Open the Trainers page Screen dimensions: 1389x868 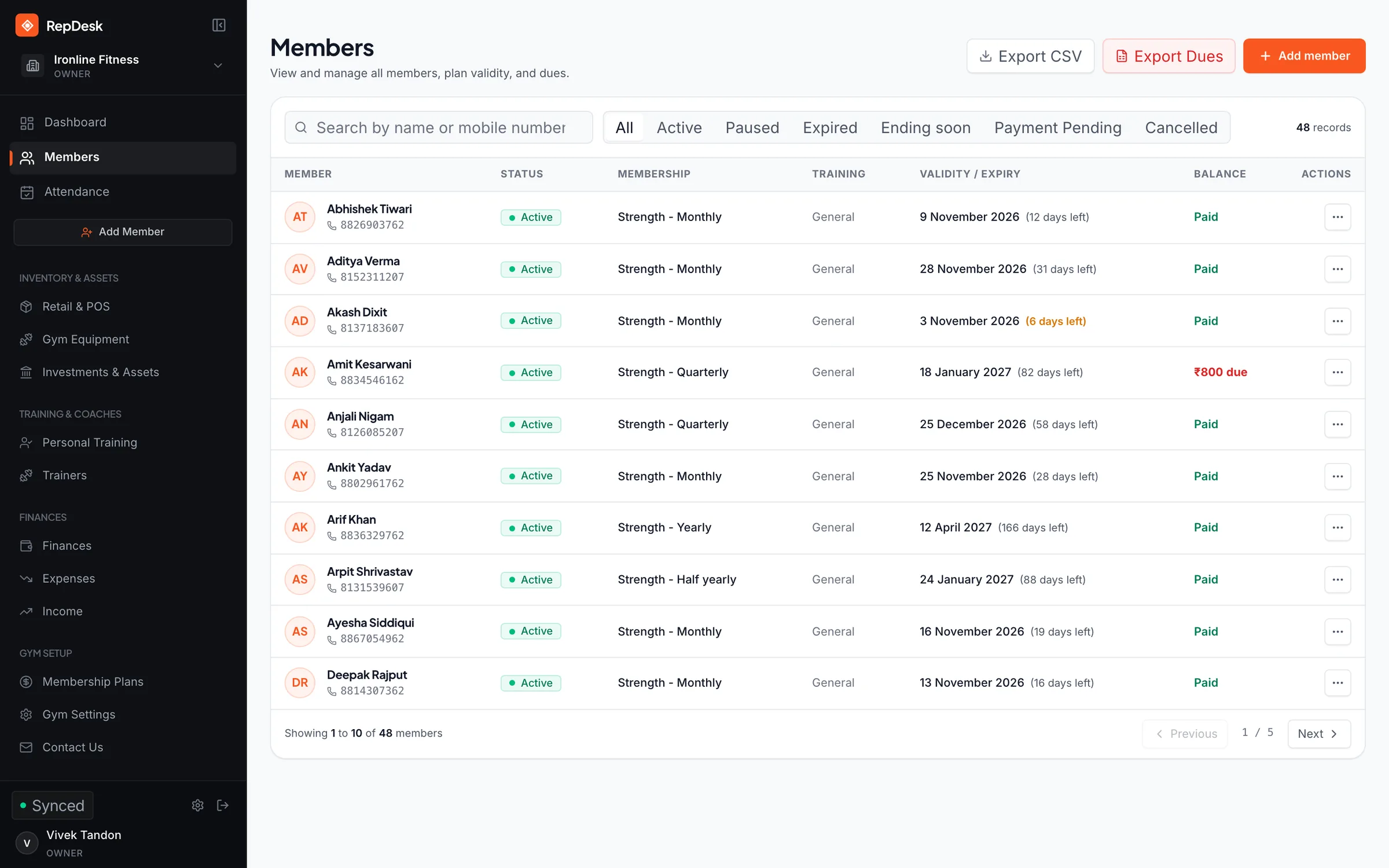[123, 476]
